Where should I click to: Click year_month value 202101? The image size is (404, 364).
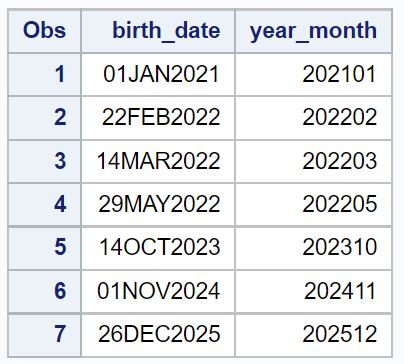pyautogui.click(x=313, y=74)
